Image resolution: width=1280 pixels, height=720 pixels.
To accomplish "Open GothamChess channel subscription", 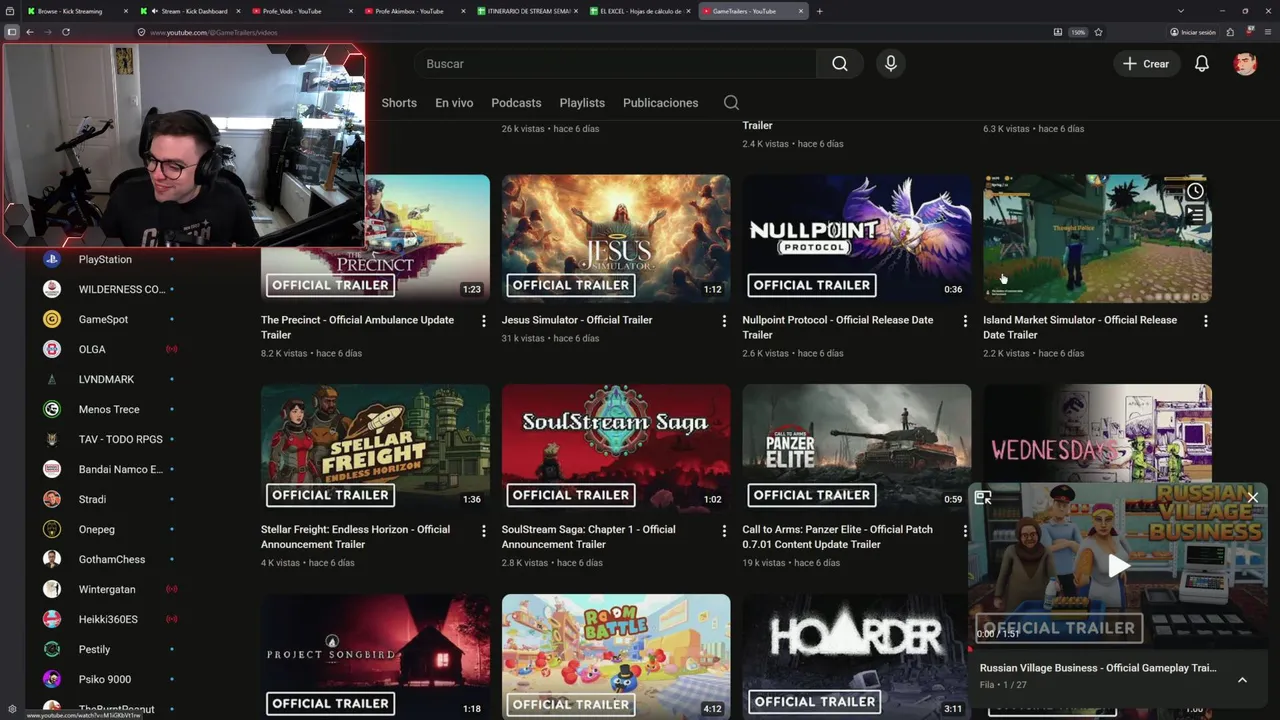I will [110, 559].
